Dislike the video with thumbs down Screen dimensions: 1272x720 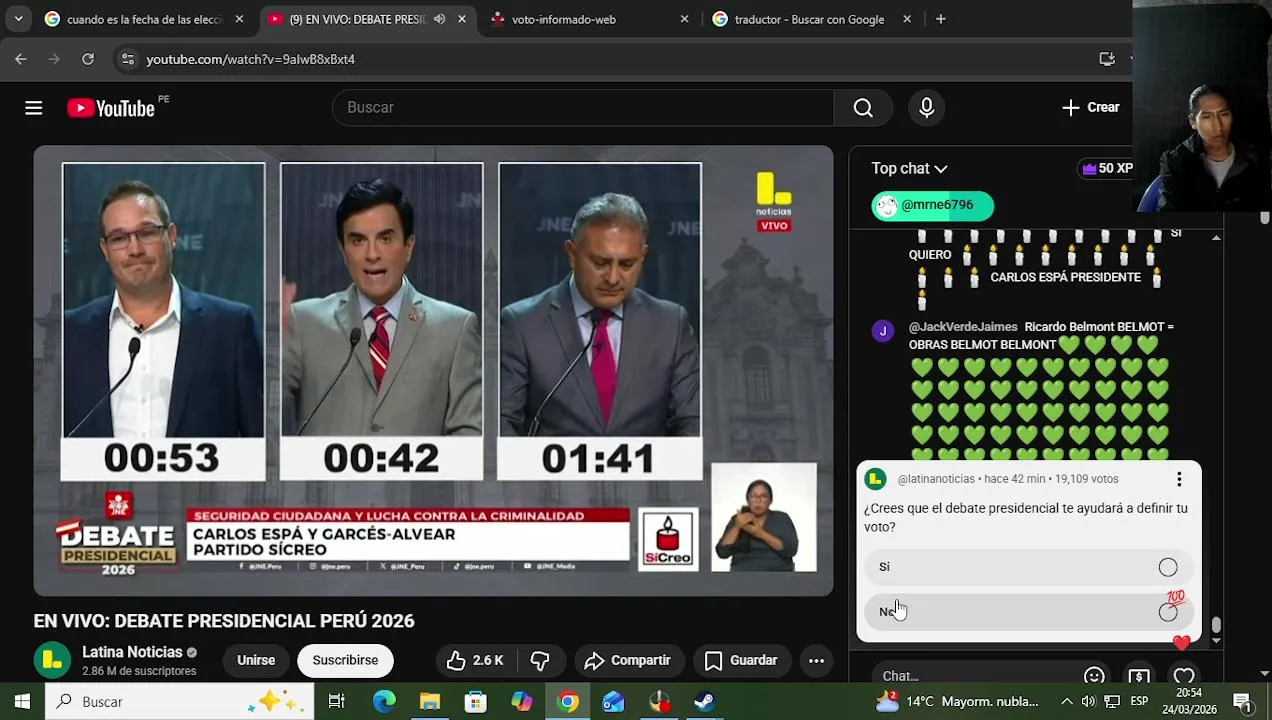[x=540, y=660]
